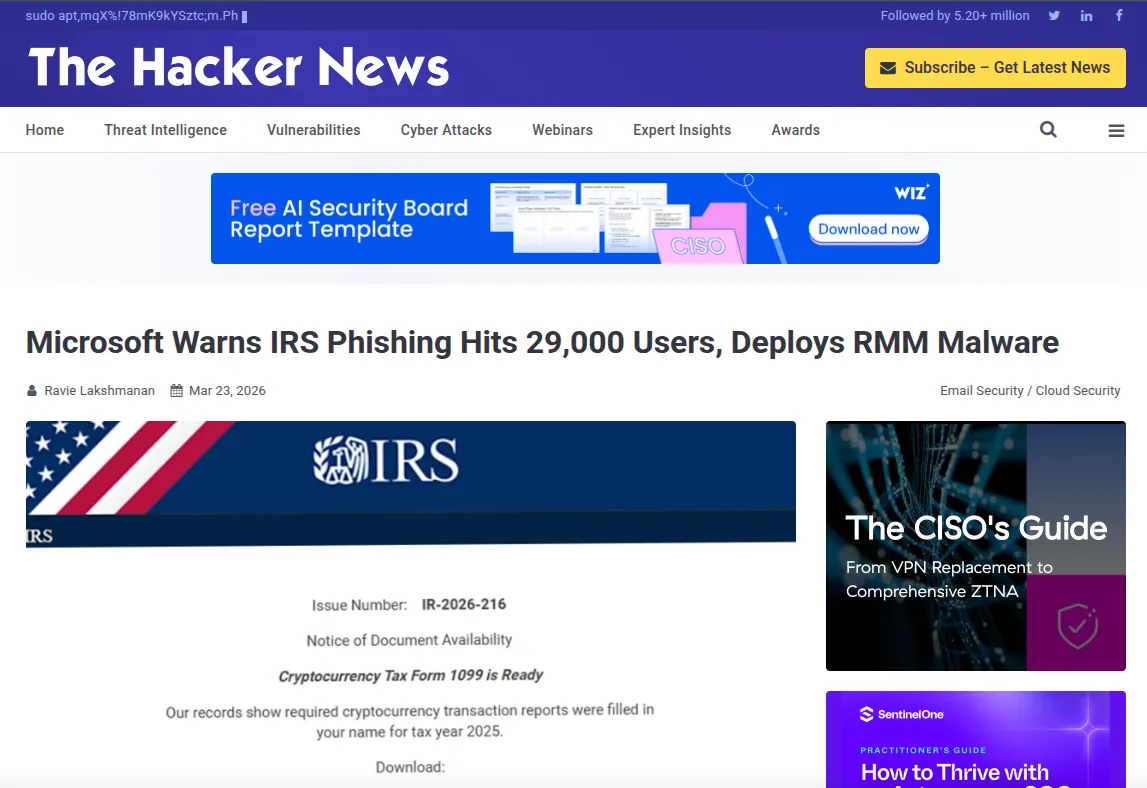Viewport: 1147px width, 788px height.
Task: Go to Home nav item
Action: (45, 130)
